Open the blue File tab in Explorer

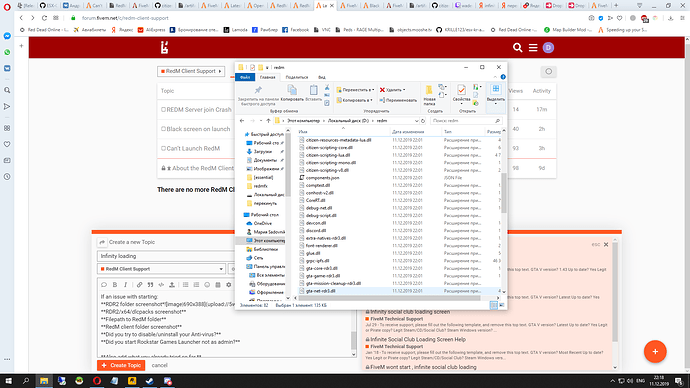pos(245,77)
